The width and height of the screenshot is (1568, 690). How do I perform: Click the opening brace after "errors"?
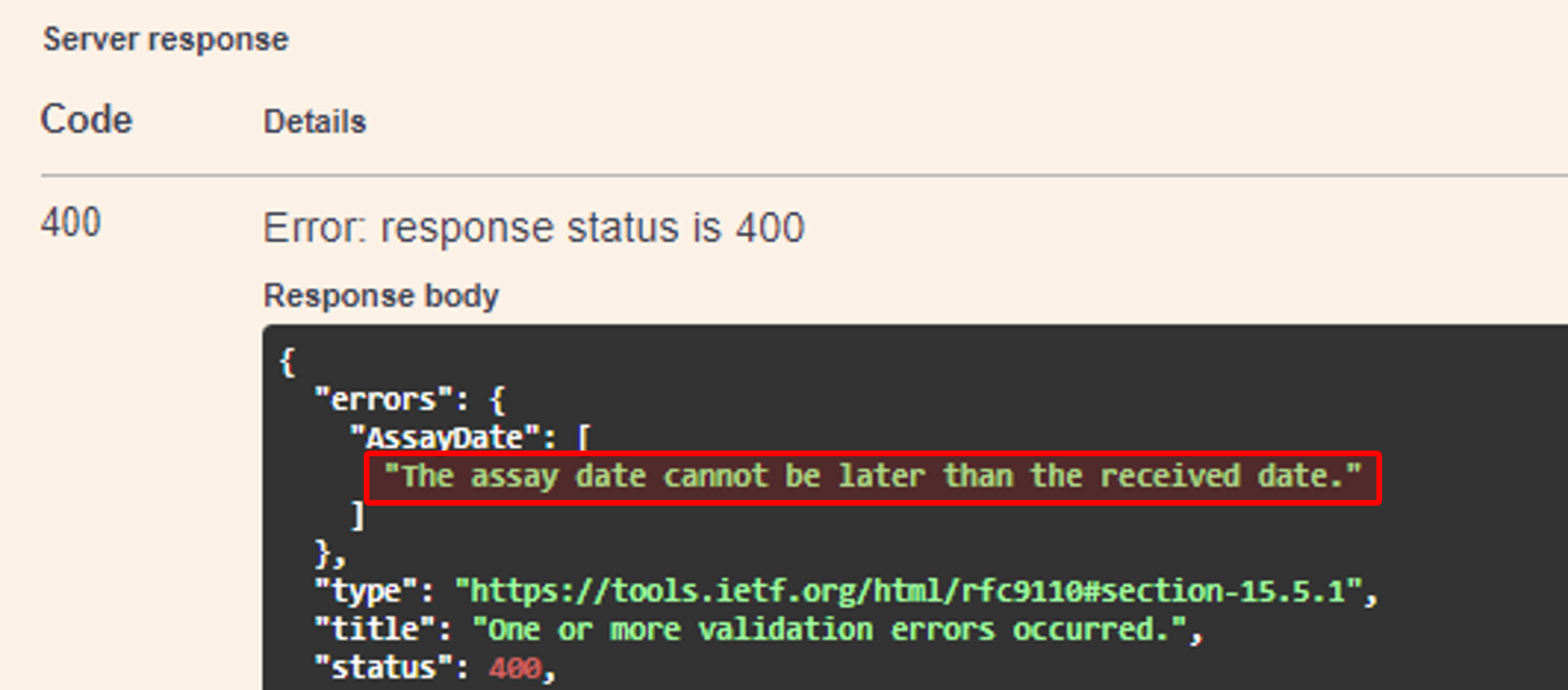point(497,399)
